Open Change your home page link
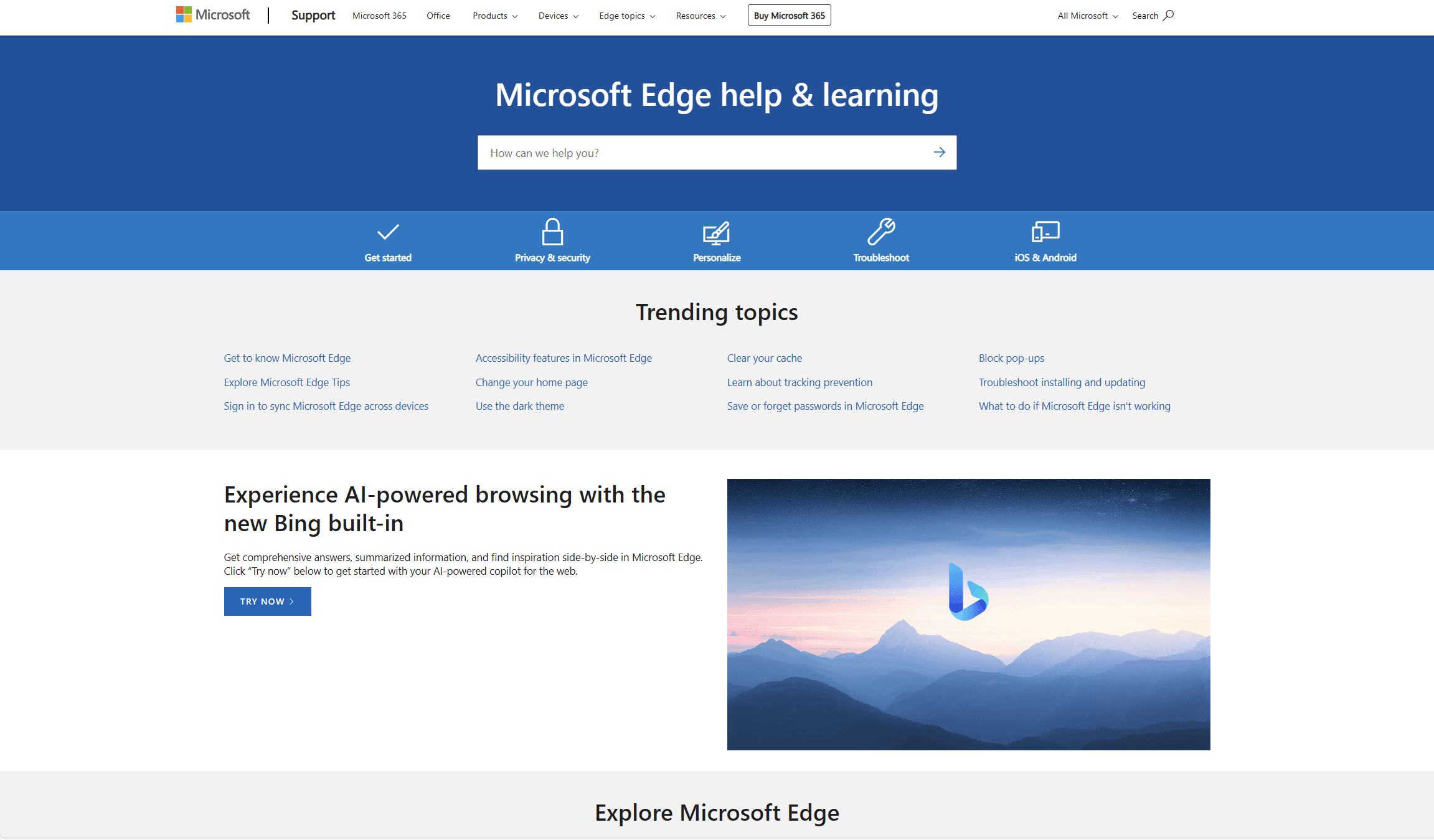The height and width of the screenshot is (840, 1434). point(532,382)
